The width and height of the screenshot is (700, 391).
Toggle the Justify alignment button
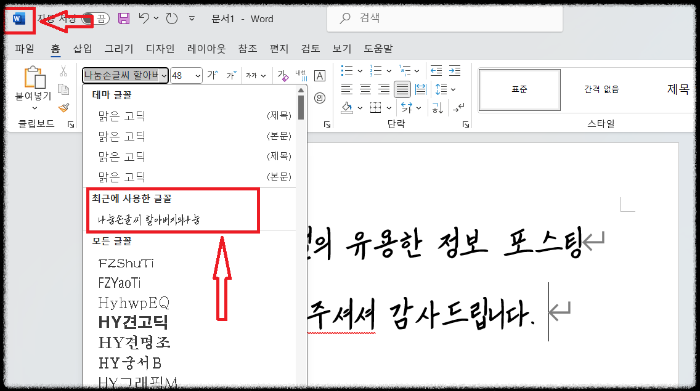[x=402, y=89]
